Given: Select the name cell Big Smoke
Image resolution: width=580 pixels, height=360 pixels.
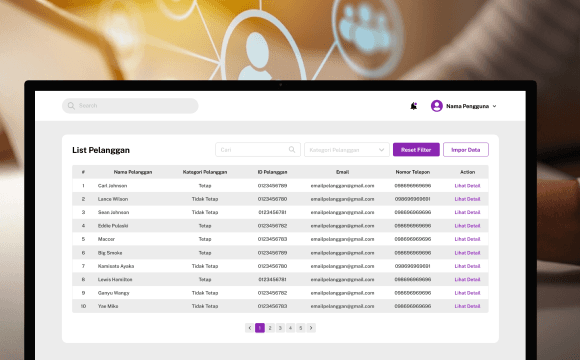Looking at the screenshot, I should tap(110, 253).
